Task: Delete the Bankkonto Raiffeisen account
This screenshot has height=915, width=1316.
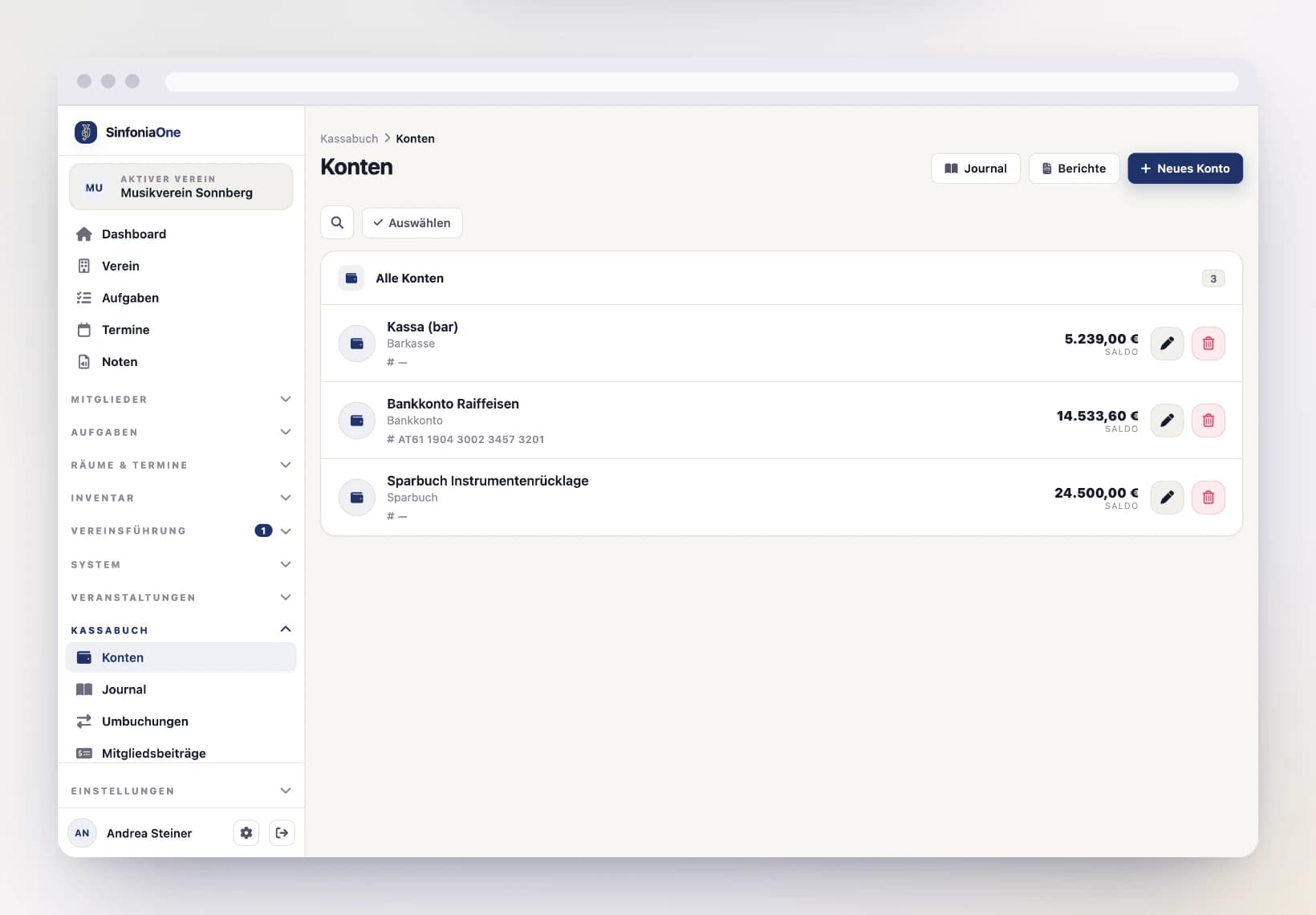Action: [x=1208, y=421]
